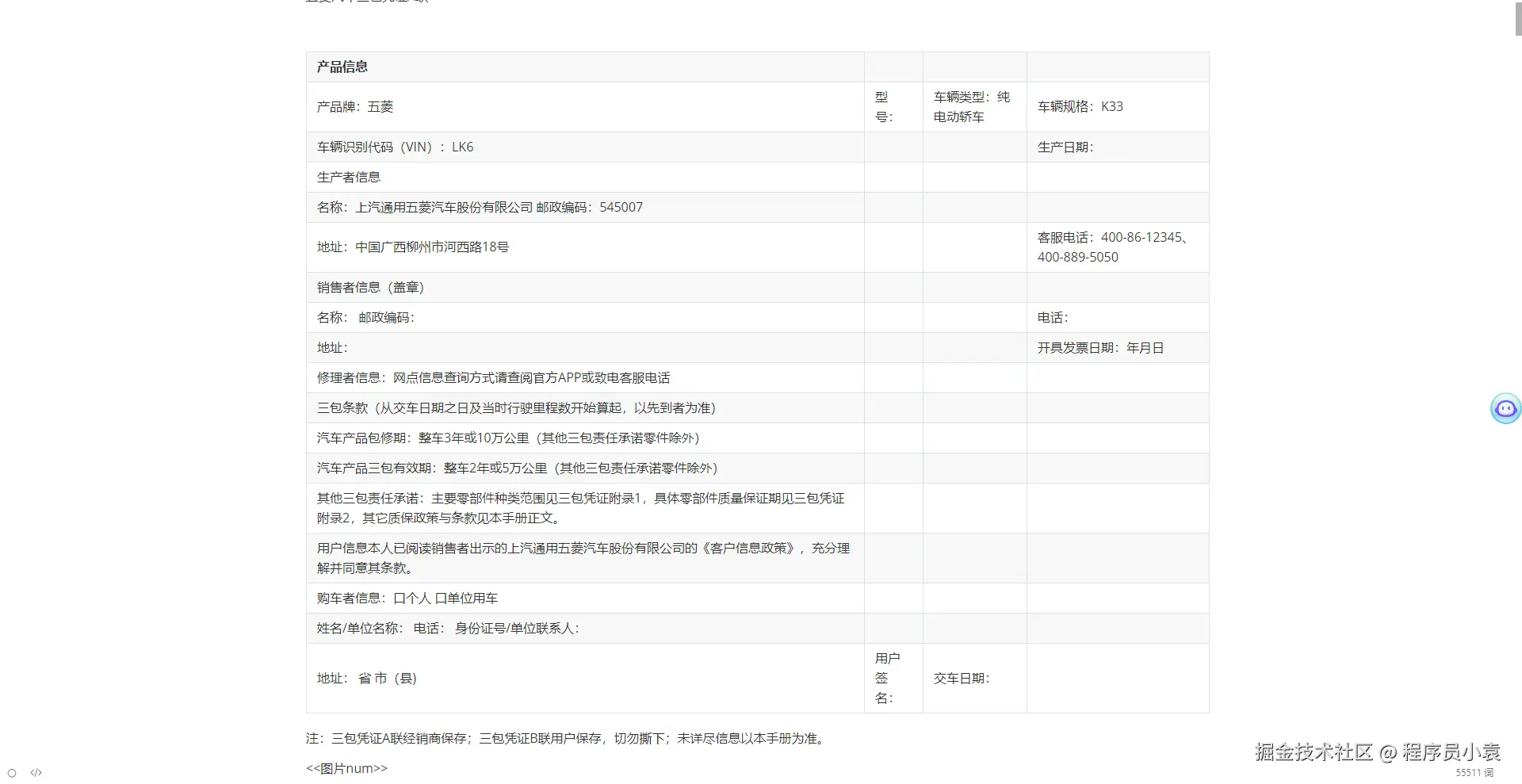Select the 产品信息 table header cell
Viewport: 1522px width, 784px height.
[x=585, y=67]
